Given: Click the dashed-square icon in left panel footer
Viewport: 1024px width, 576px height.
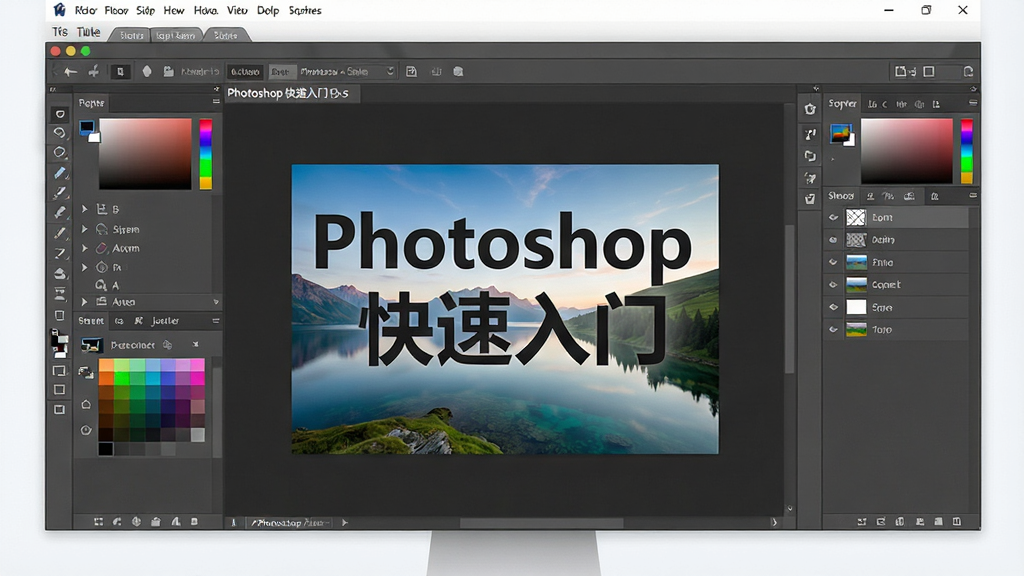Looking at the screenshot, I should 98,522.
